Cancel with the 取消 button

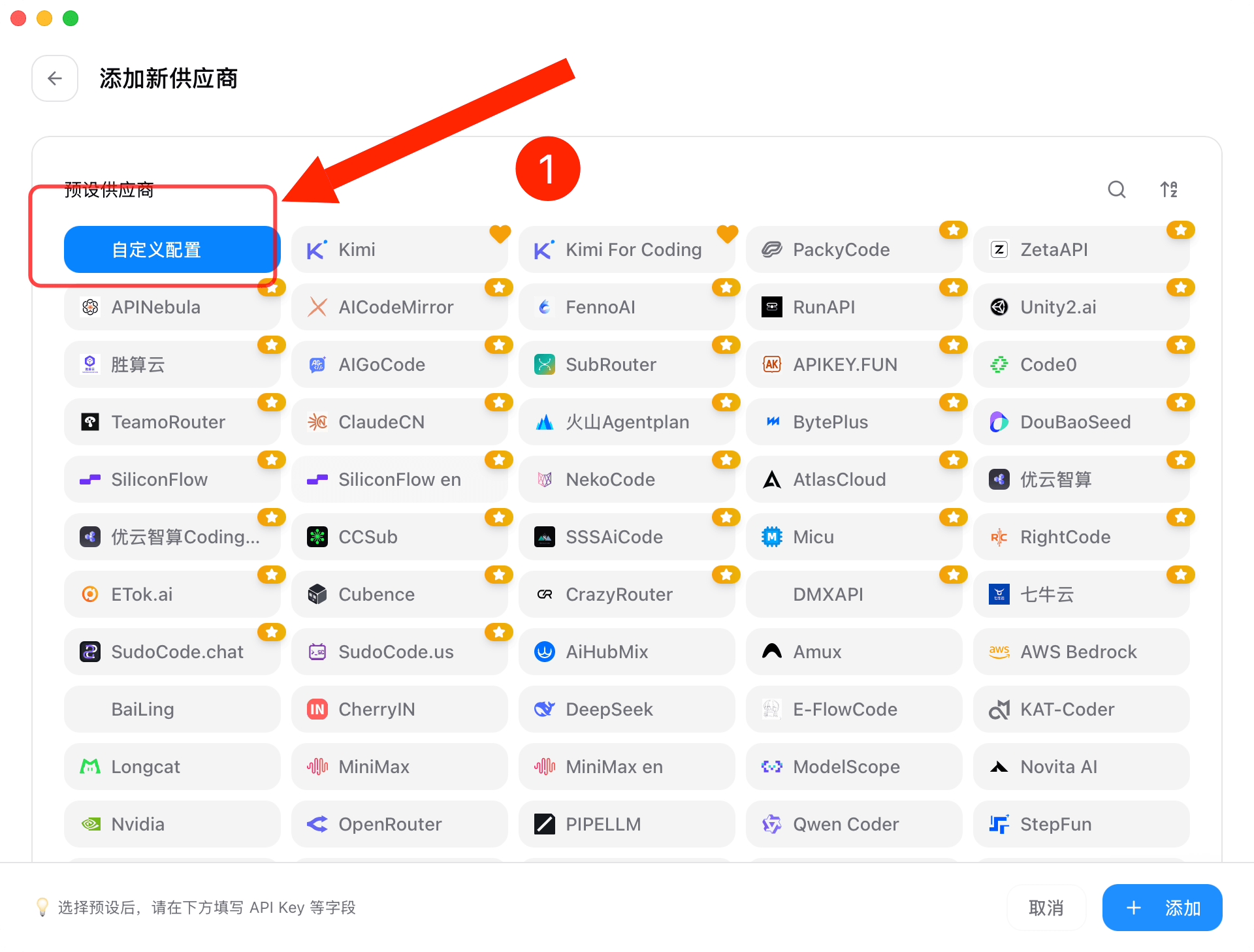click(1046, 908)
